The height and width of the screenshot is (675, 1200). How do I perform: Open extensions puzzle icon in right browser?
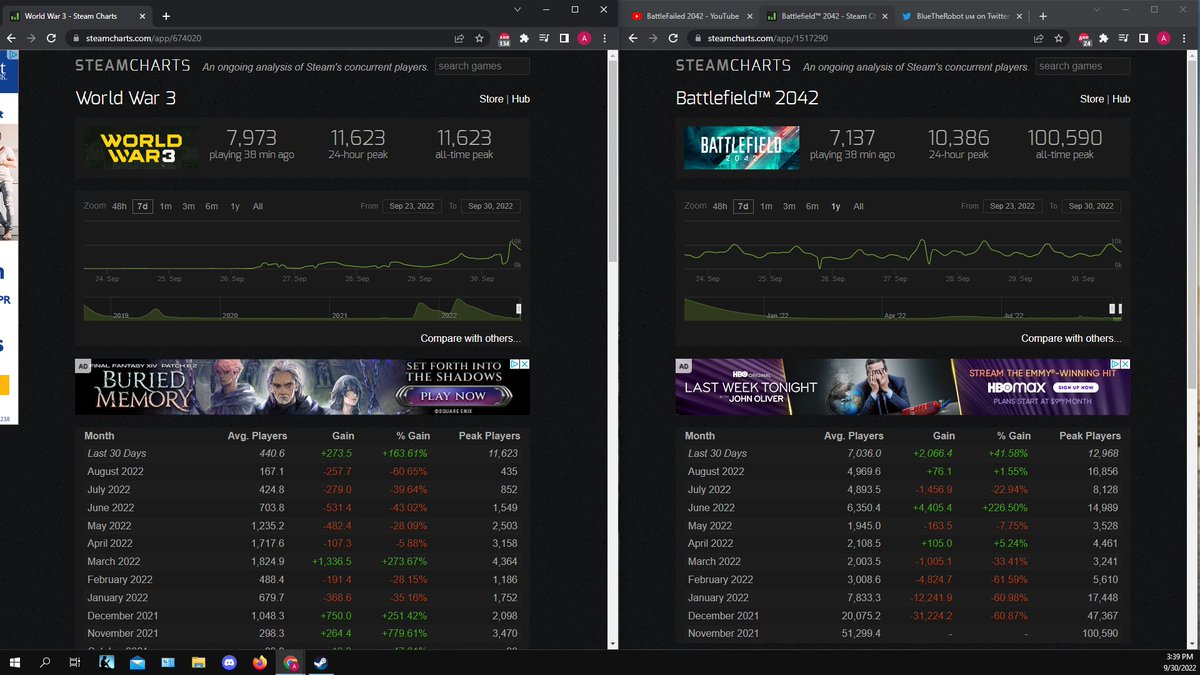click(x=1104, y=38)
